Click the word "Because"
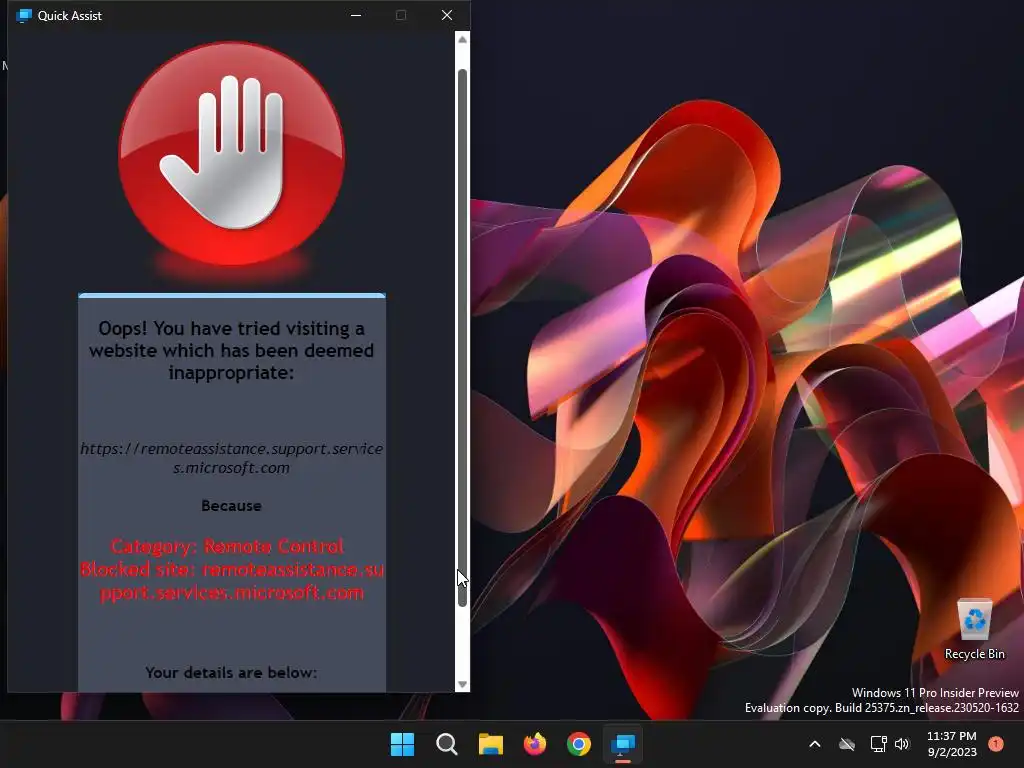Image resolution: width=1024 pixels, height=768 pixels. point(231,505)
